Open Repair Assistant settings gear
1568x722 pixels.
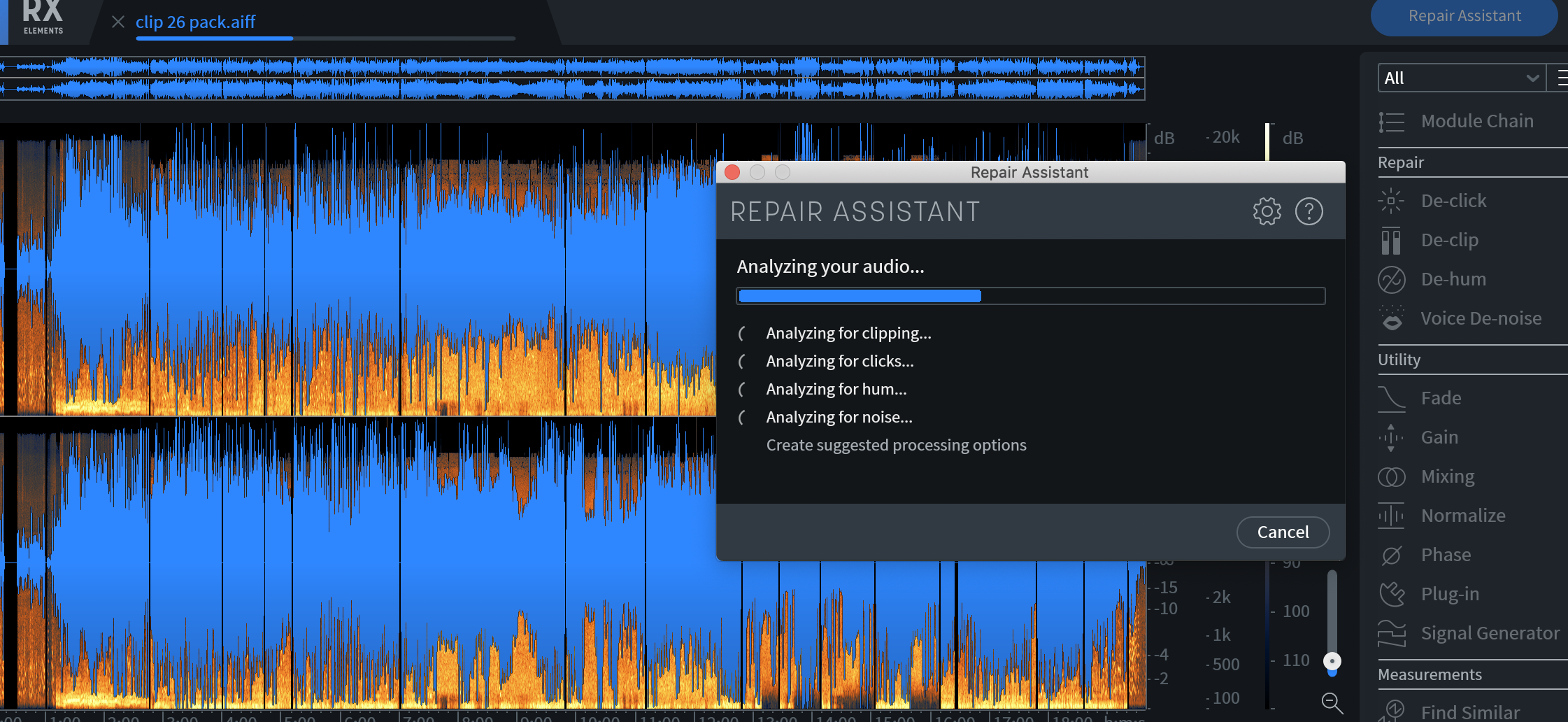click(1267, 211)
